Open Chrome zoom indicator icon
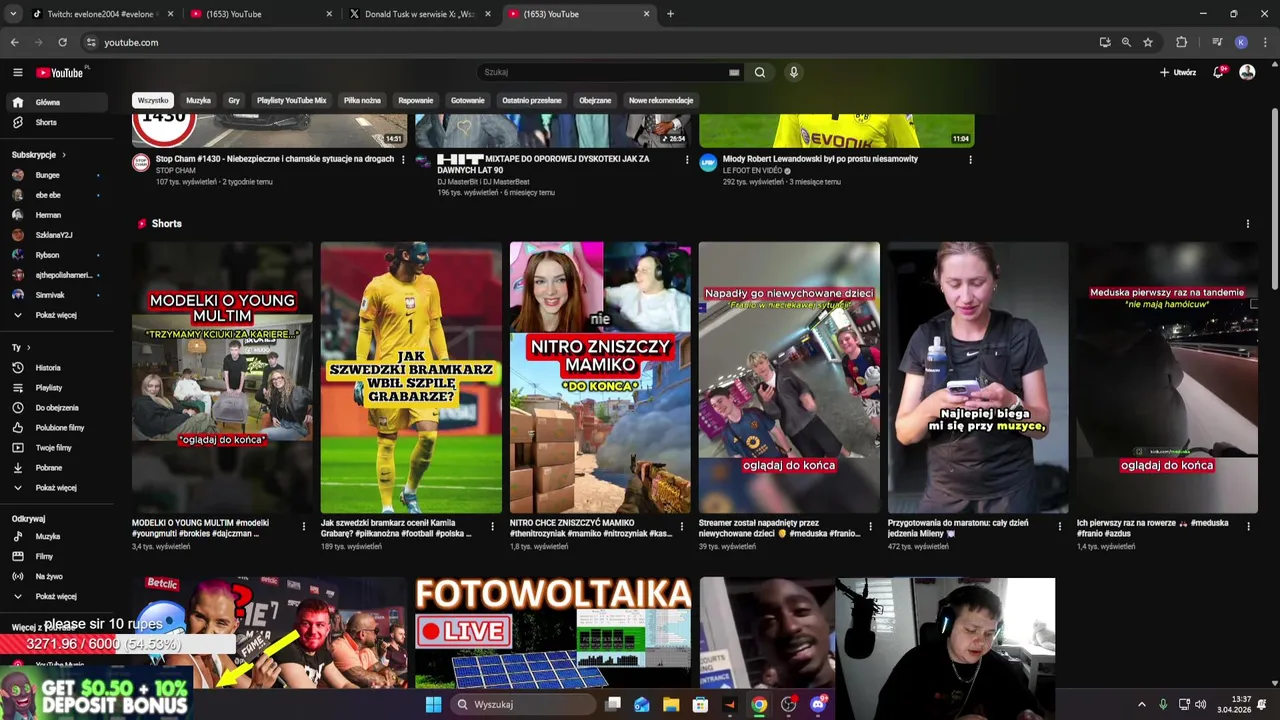 tap(1126, 42)
